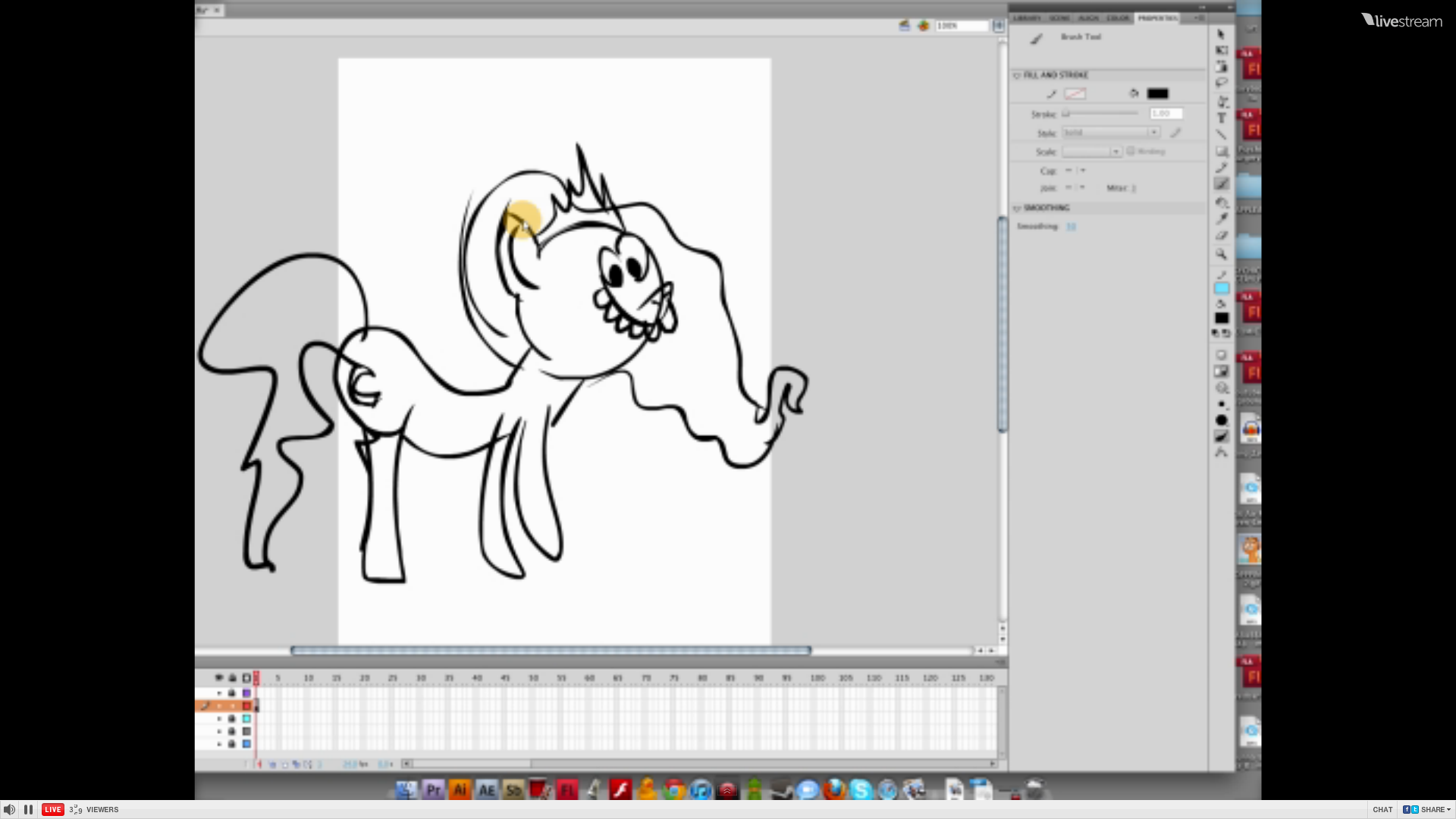This screenshot has width=1456, height=819.
Task: Select the black arrow Selection tool
Action: [x=1221, y=34]
